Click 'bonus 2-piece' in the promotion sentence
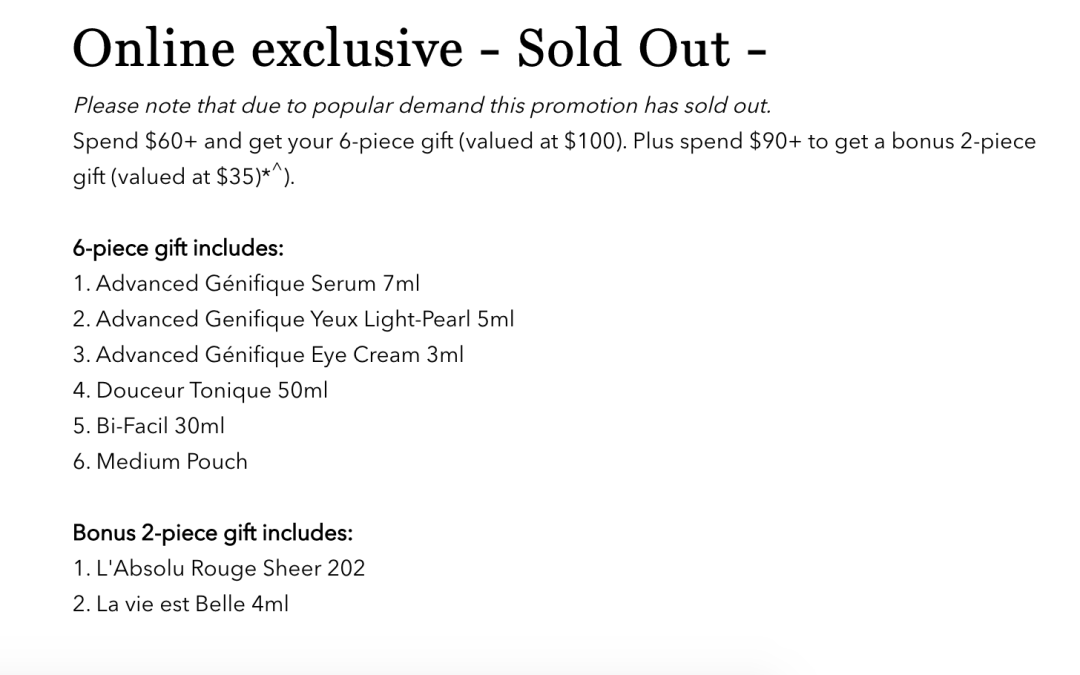The height and width of the screenshot is (675, 1080). [x=964, y=141]
